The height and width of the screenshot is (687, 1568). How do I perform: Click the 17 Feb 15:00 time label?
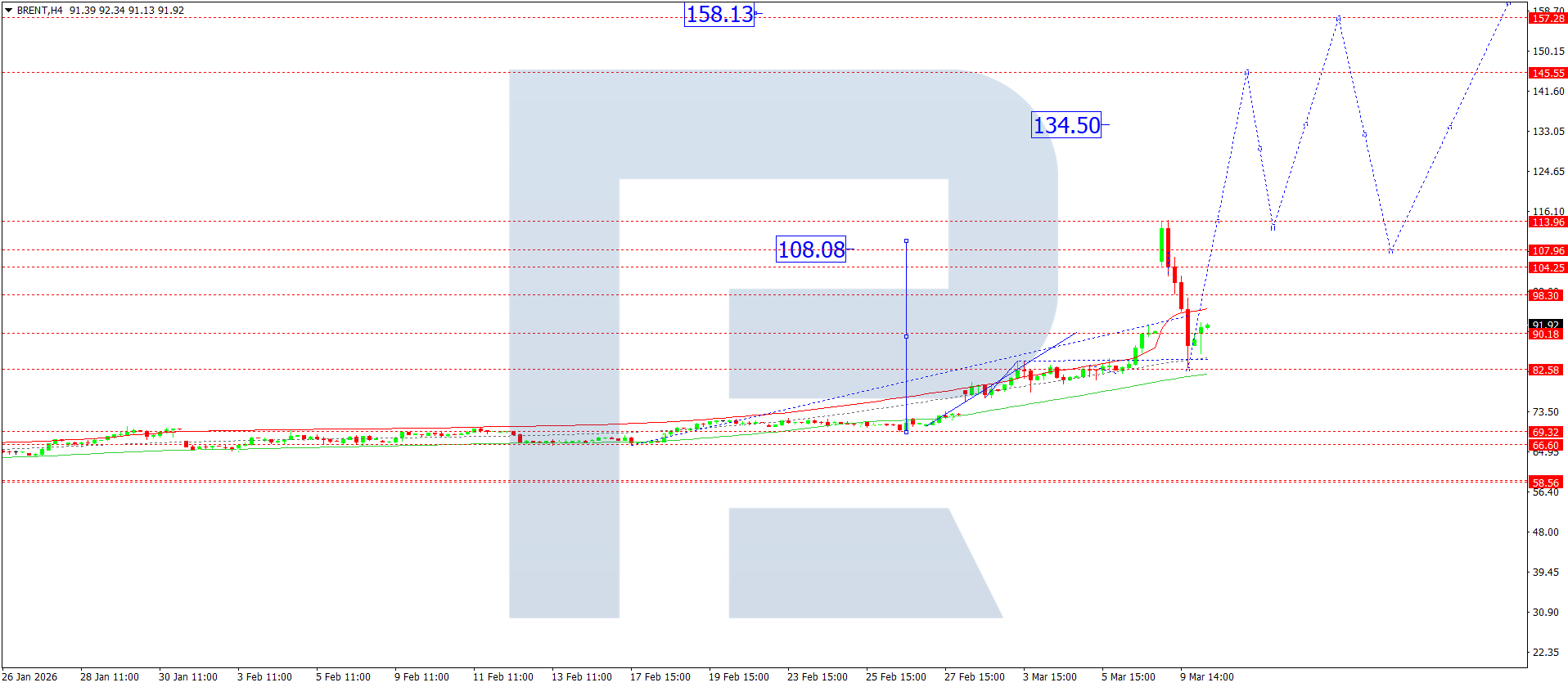tap(660, 676)
